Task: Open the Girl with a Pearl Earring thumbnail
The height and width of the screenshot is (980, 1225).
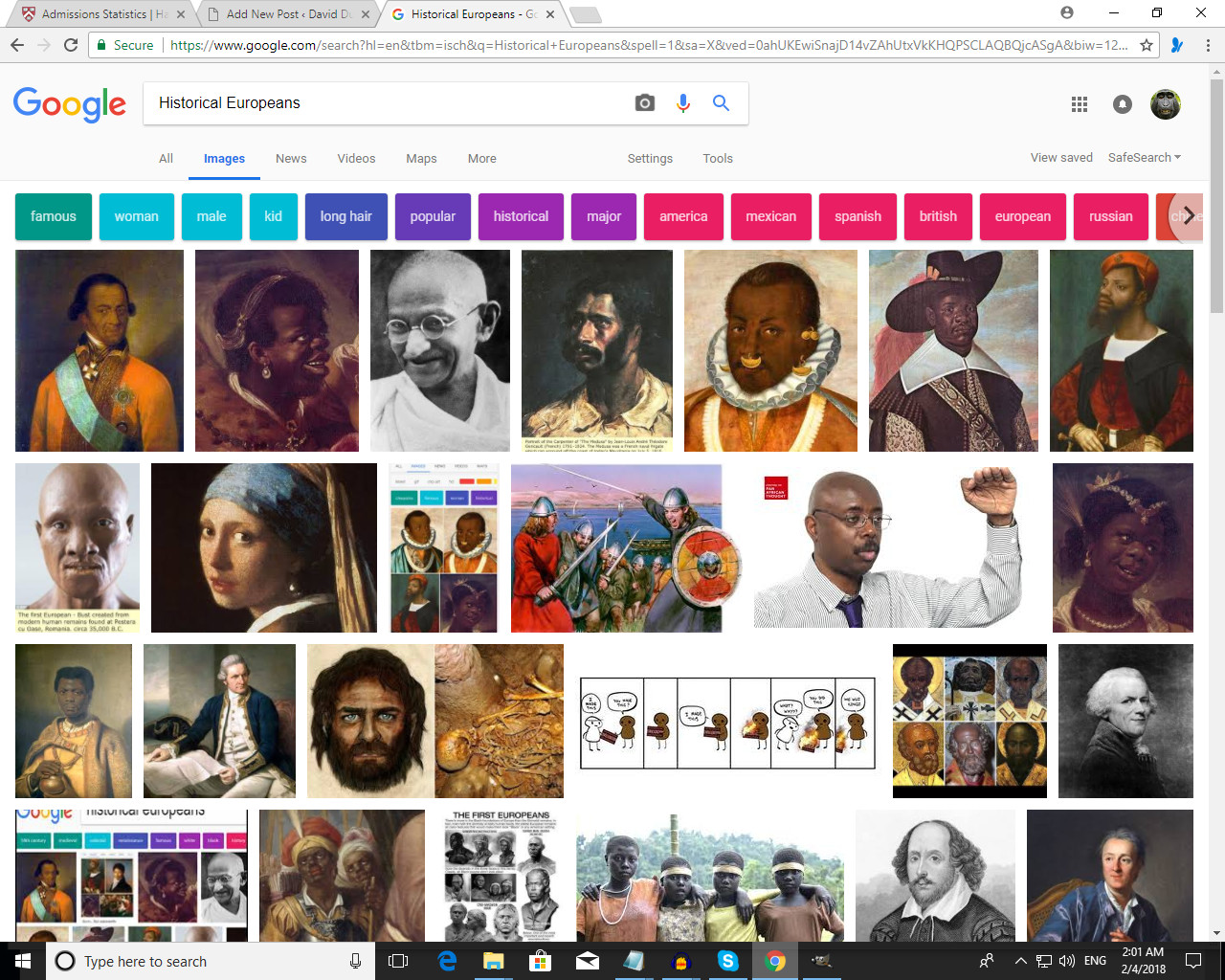Action: [x=264, y=547]
